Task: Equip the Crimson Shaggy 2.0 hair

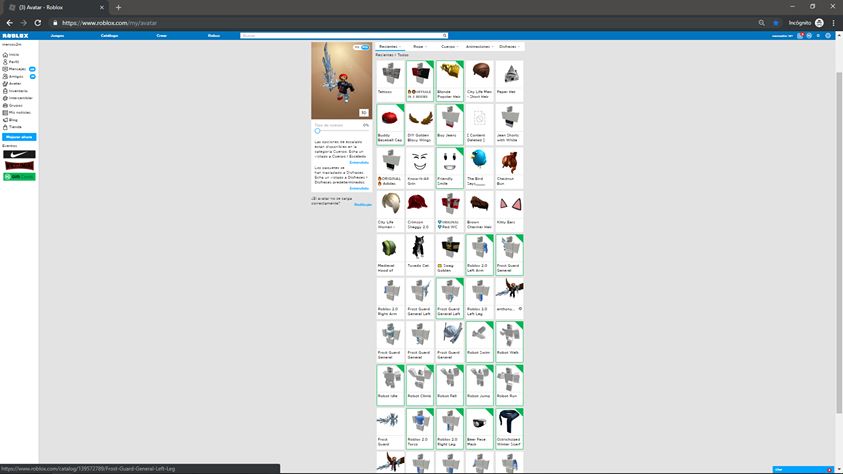Action: (419, 211)
